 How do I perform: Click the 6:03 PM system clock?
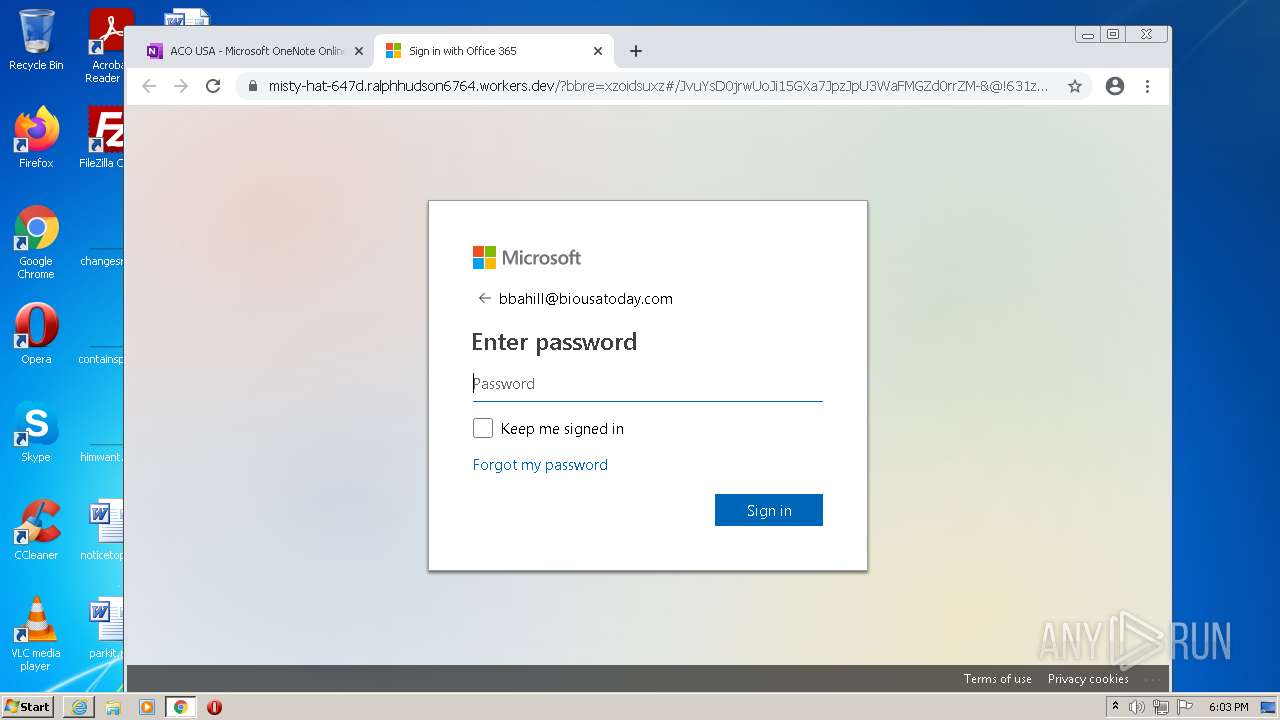1228,707
